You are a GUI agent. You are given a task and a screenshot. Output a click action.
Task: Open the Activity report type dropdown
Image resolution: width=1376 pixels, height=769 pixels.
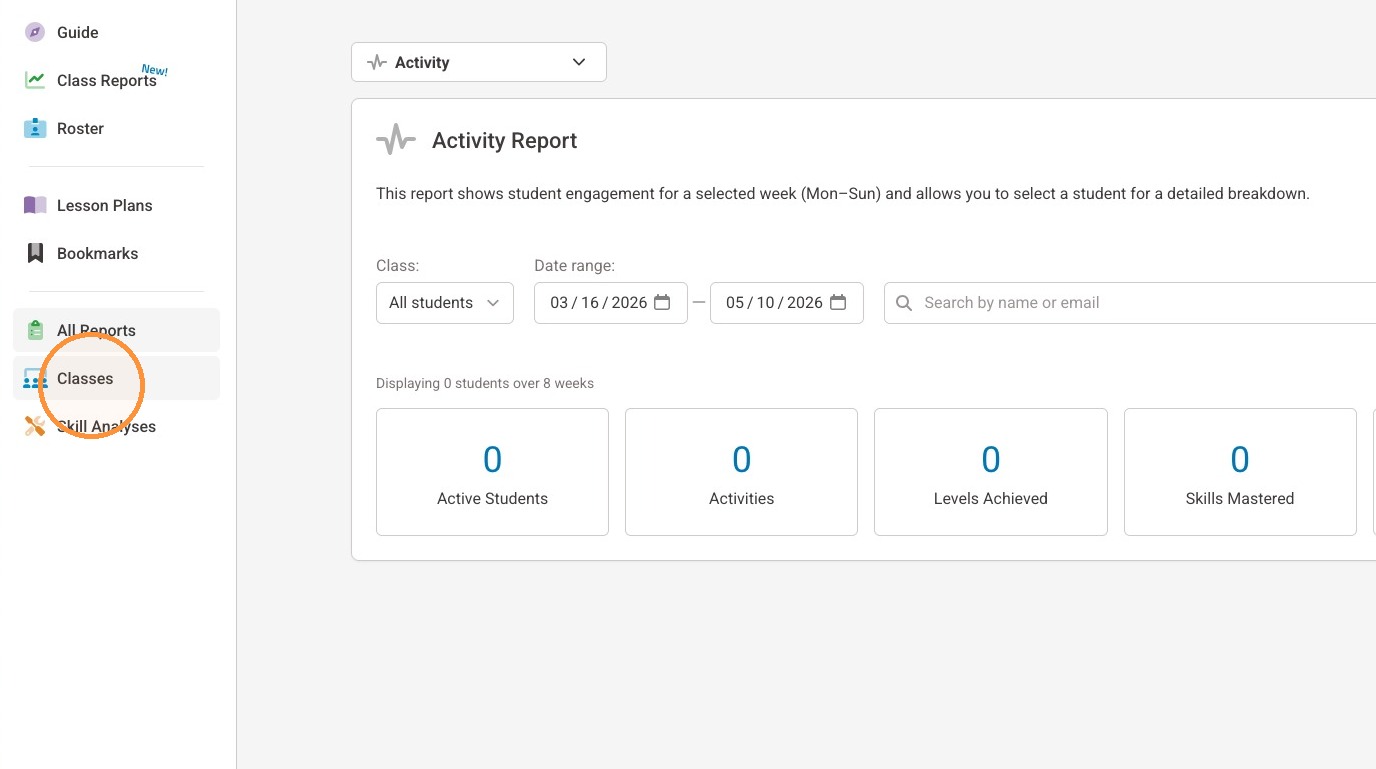pyautogui.click(x=479, y=62)
